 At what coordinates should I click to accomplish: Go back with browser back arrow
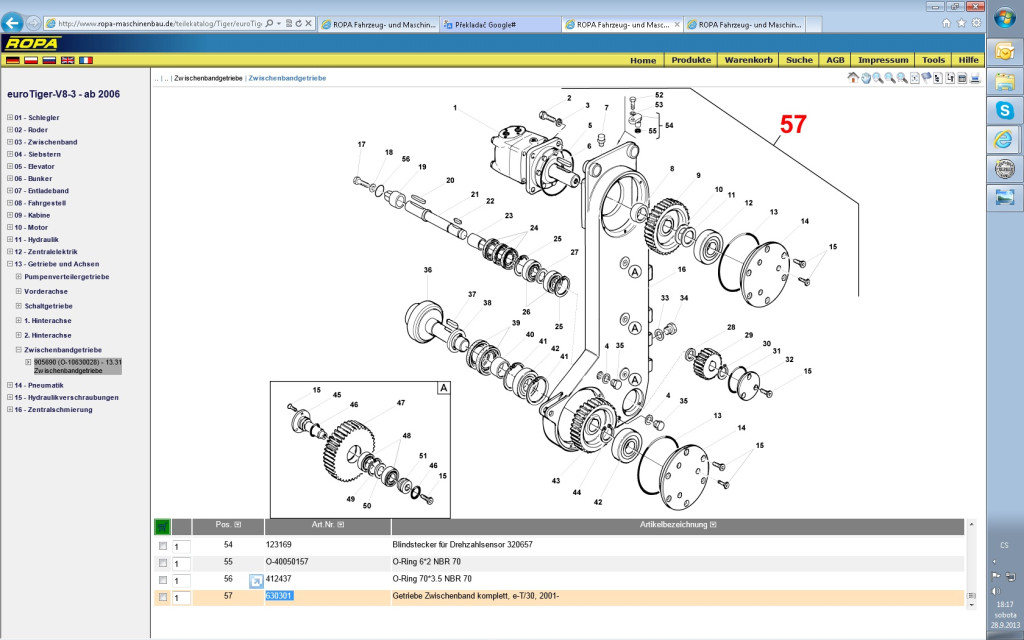[12, 23]
